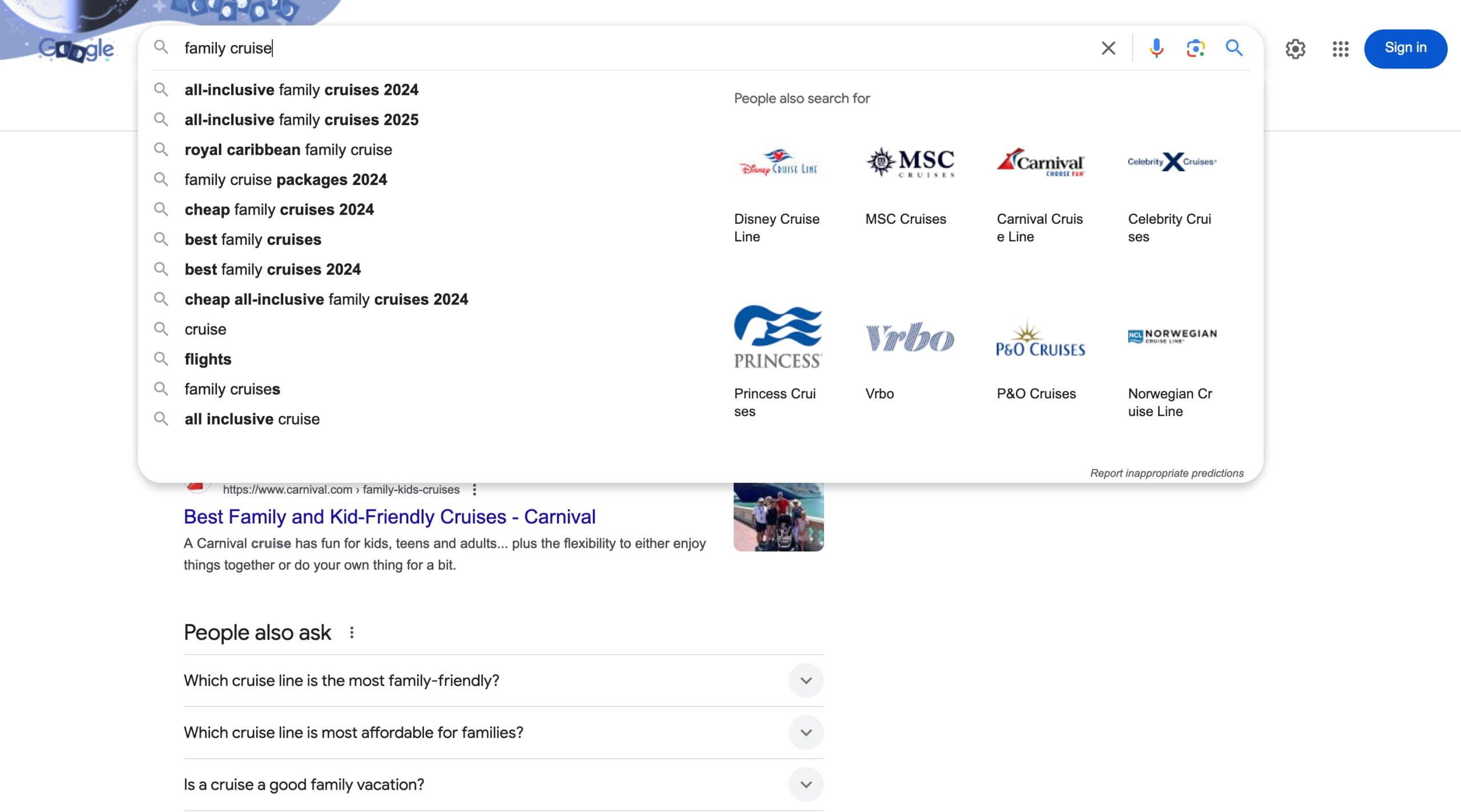The height and width of the screenshot is (812, 1461).
Task: Open the settings gear
Action: pyautogui.click(x=1295, y=49)
